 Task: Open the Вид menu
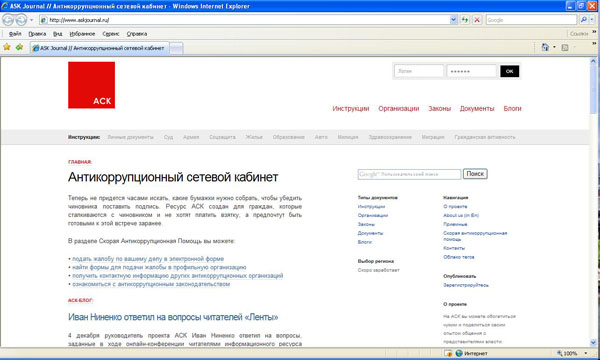(58, 34)
